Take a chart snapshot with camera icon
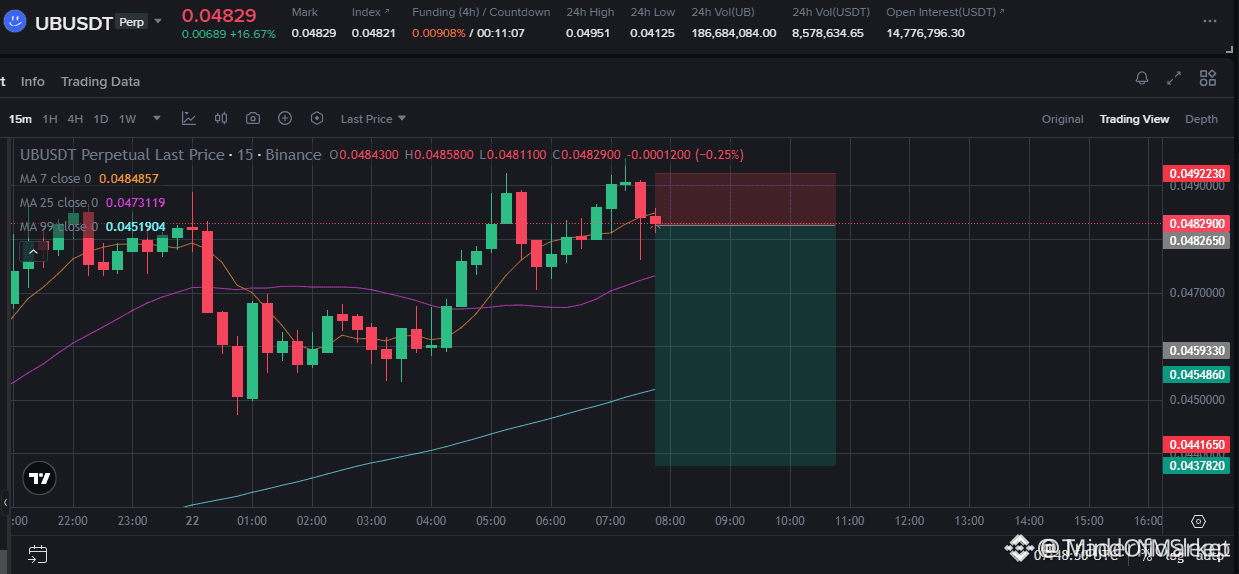Screen dimensions: 1239x574 click(x=253, y=118)
